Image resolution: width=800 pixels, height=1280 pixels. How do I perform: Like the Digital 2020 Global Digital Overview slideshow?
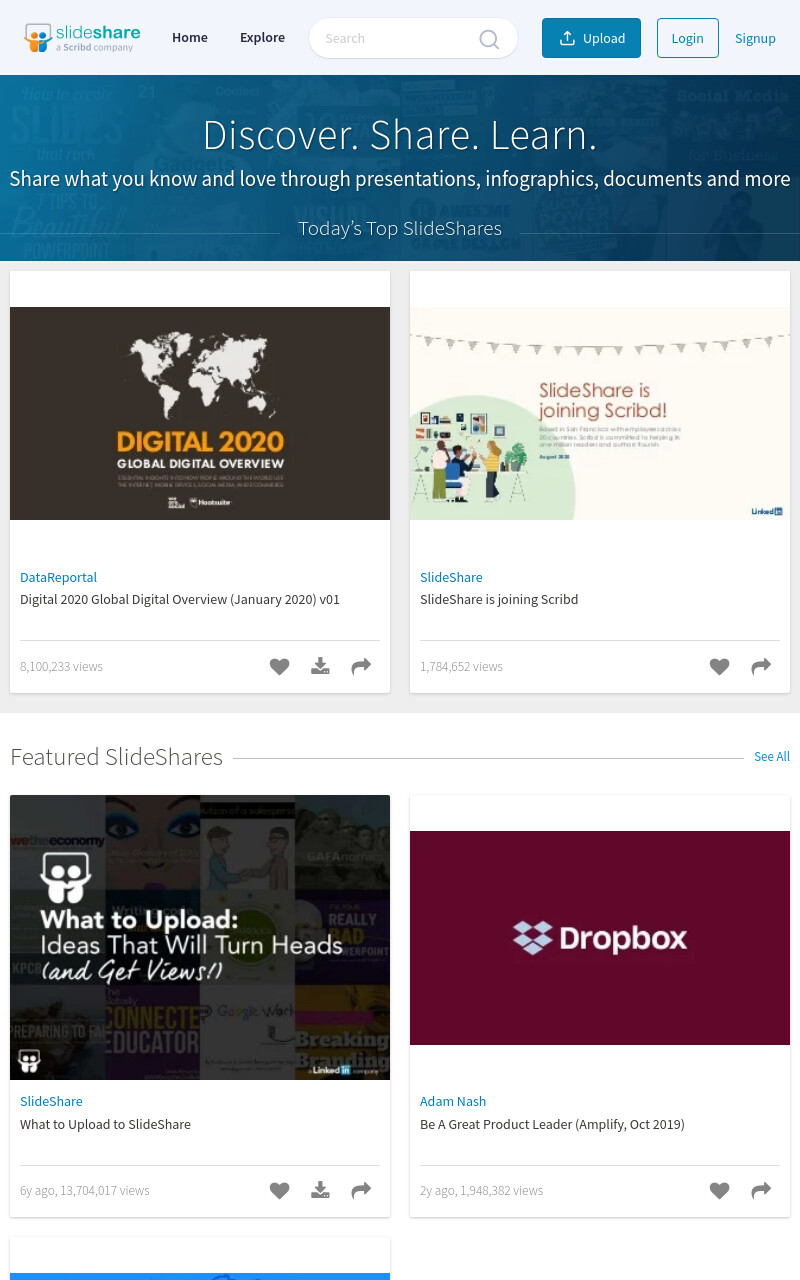point(279,666)
